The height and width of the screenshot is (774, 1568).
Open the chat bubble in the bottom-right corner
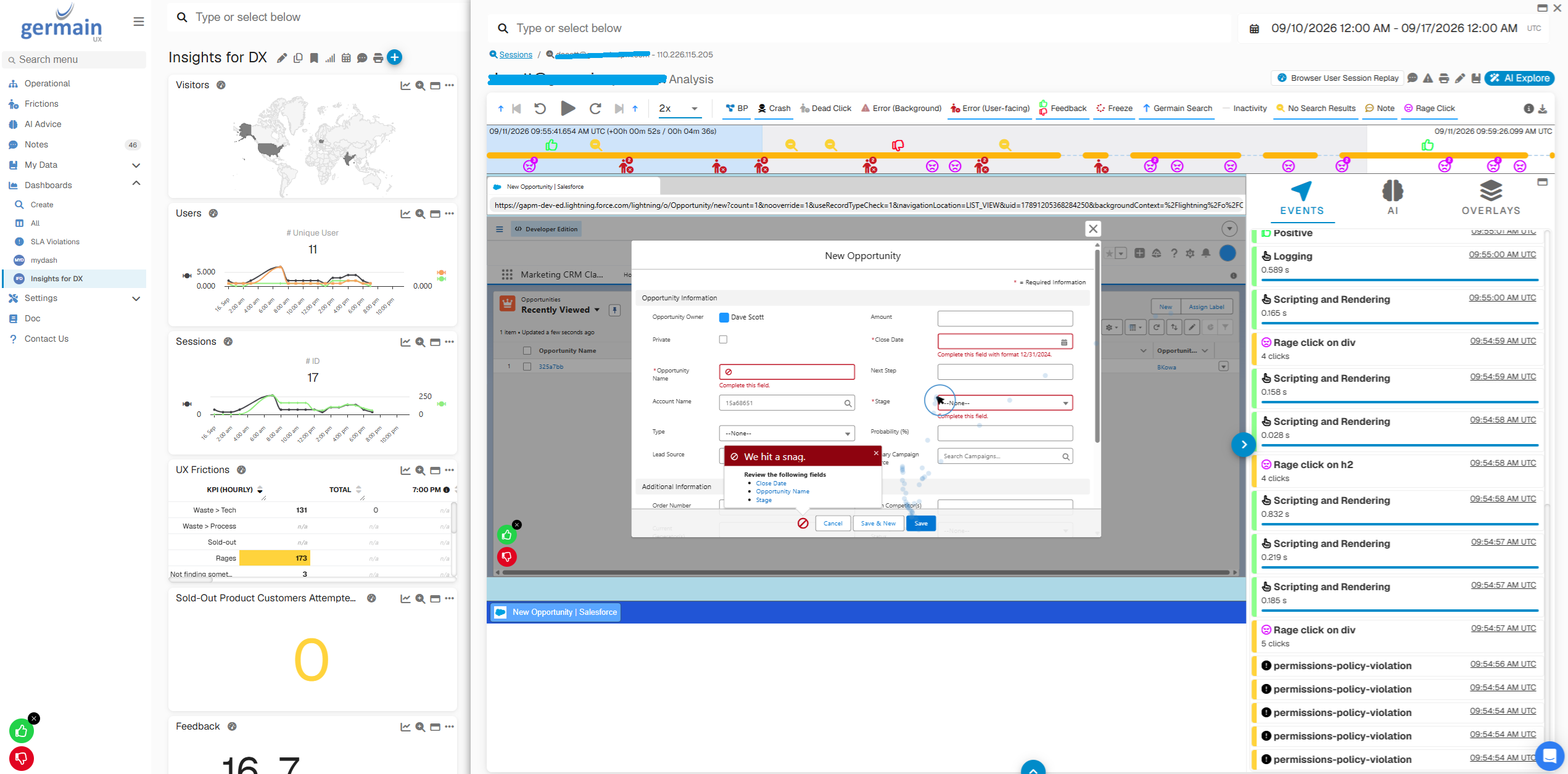[x=1550, y=755]
